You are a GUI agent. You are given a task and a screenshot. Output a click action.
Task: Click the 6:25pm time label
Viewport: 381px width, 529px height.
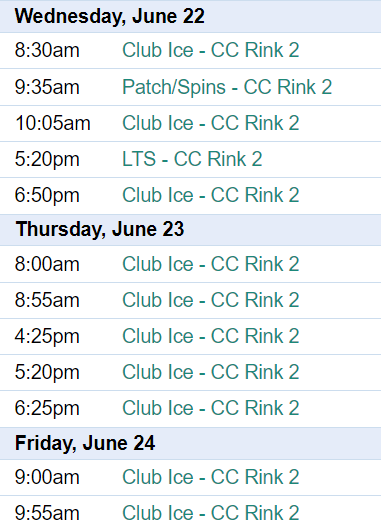[x=47, y=409]
